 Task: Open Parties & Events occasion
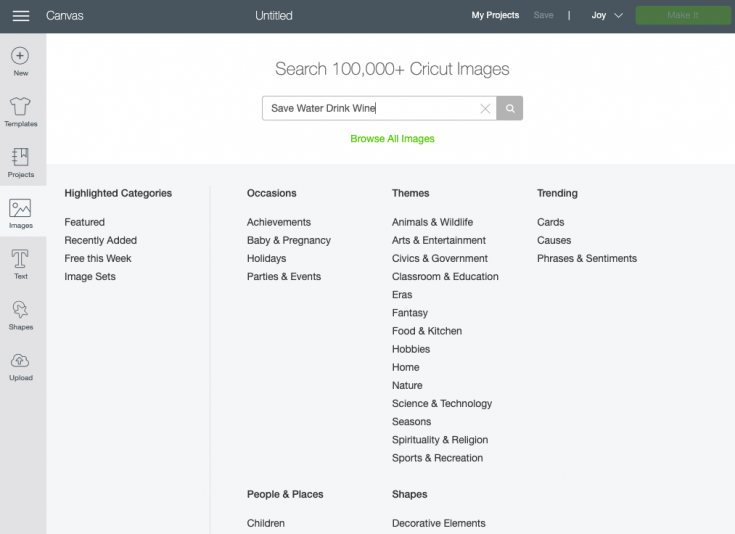284,277
